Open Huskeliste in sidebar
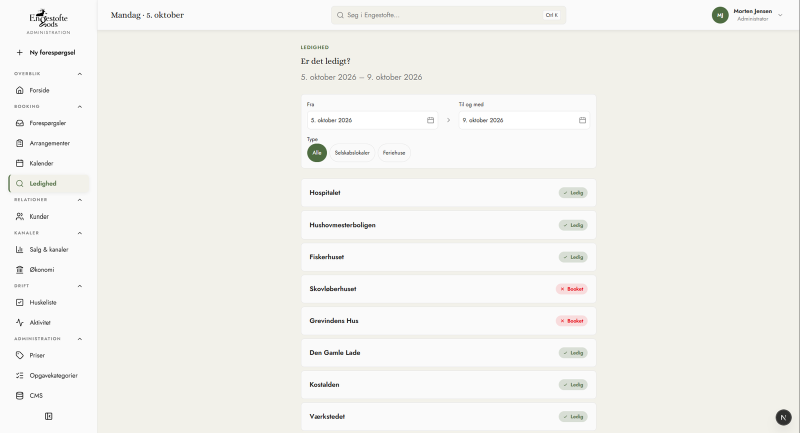 (48, 302)
